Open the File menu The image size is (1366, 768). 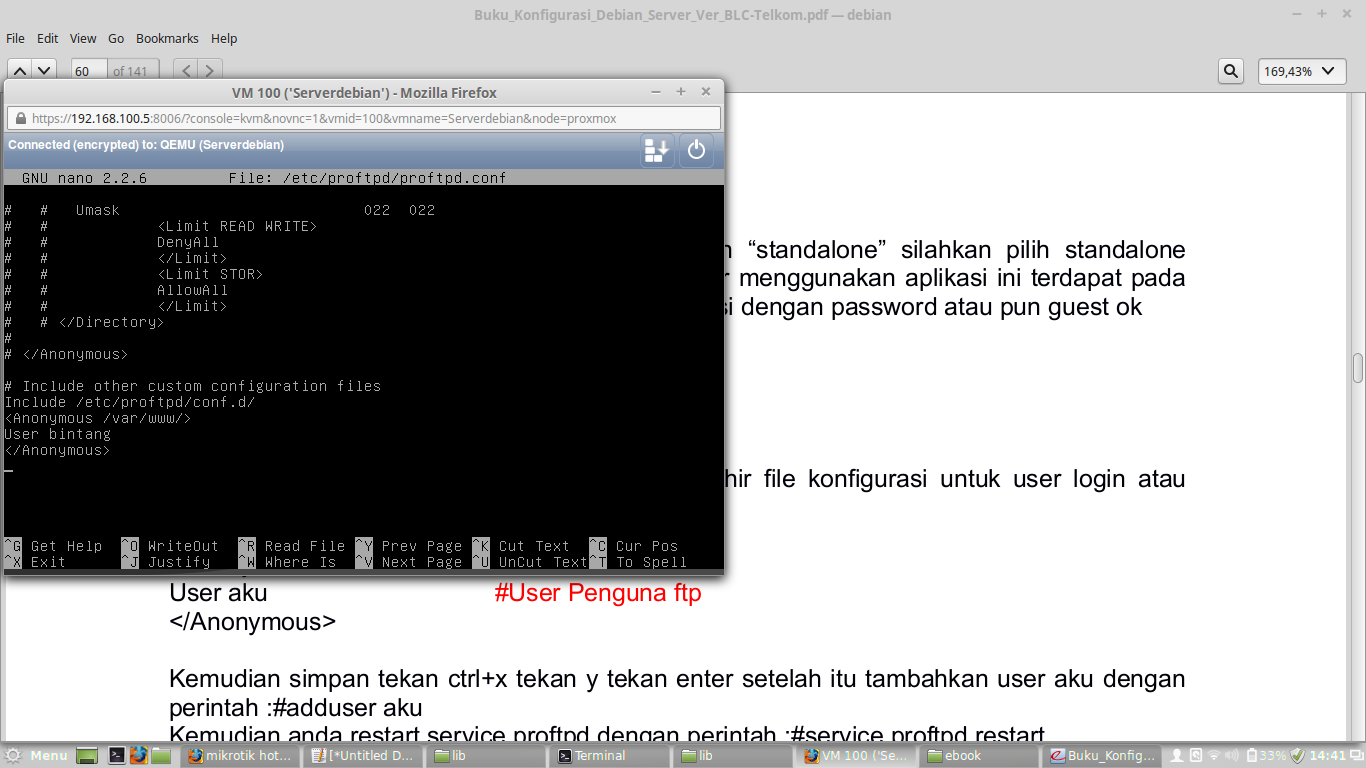[16, 38]
